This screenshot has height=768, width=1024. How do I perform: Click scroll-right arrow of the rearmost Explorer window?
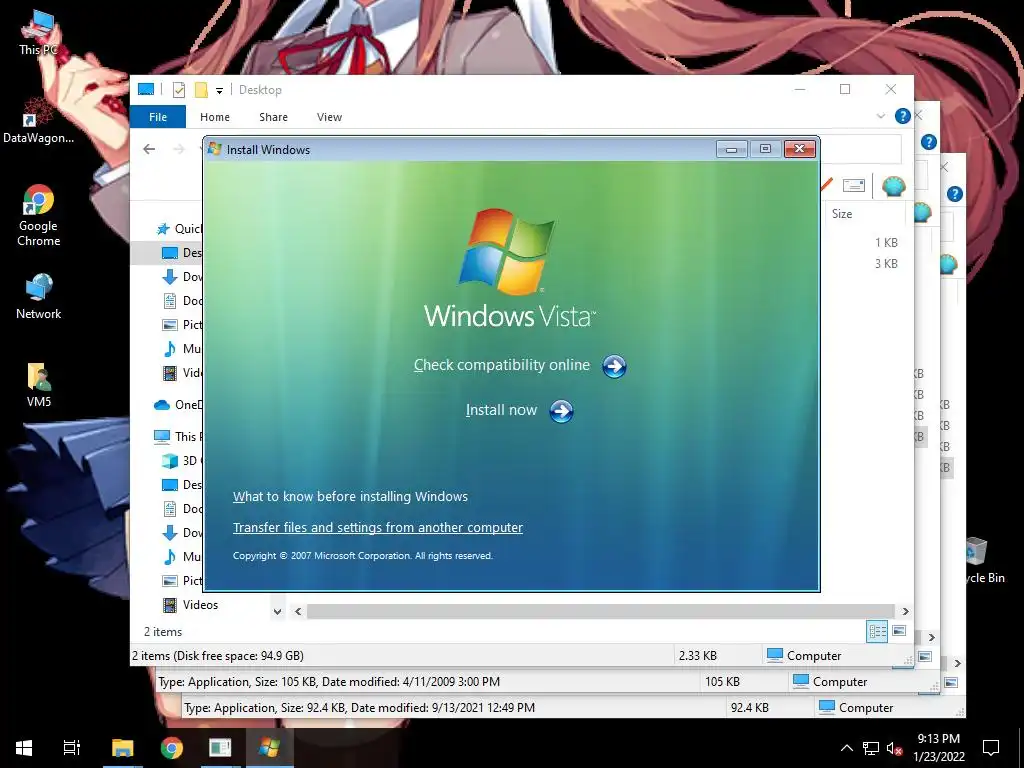click(957, 664)
